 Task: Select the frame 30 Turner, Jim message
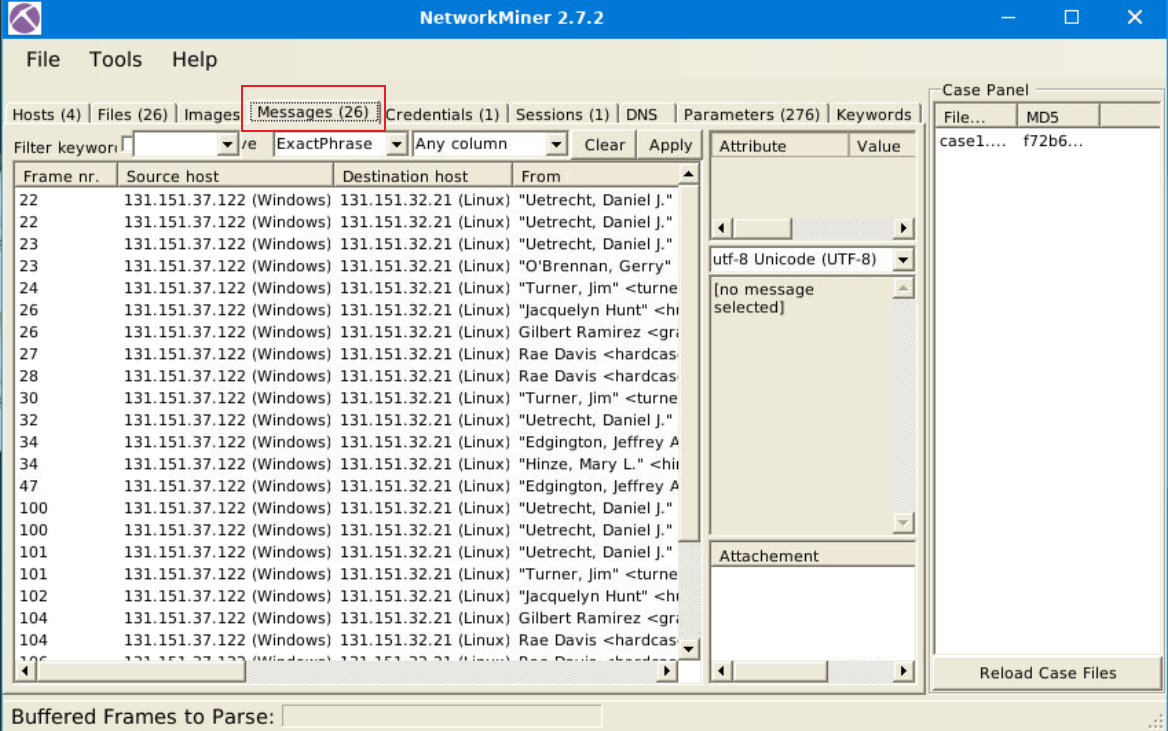pyautogui.click(x=347, y=398)
